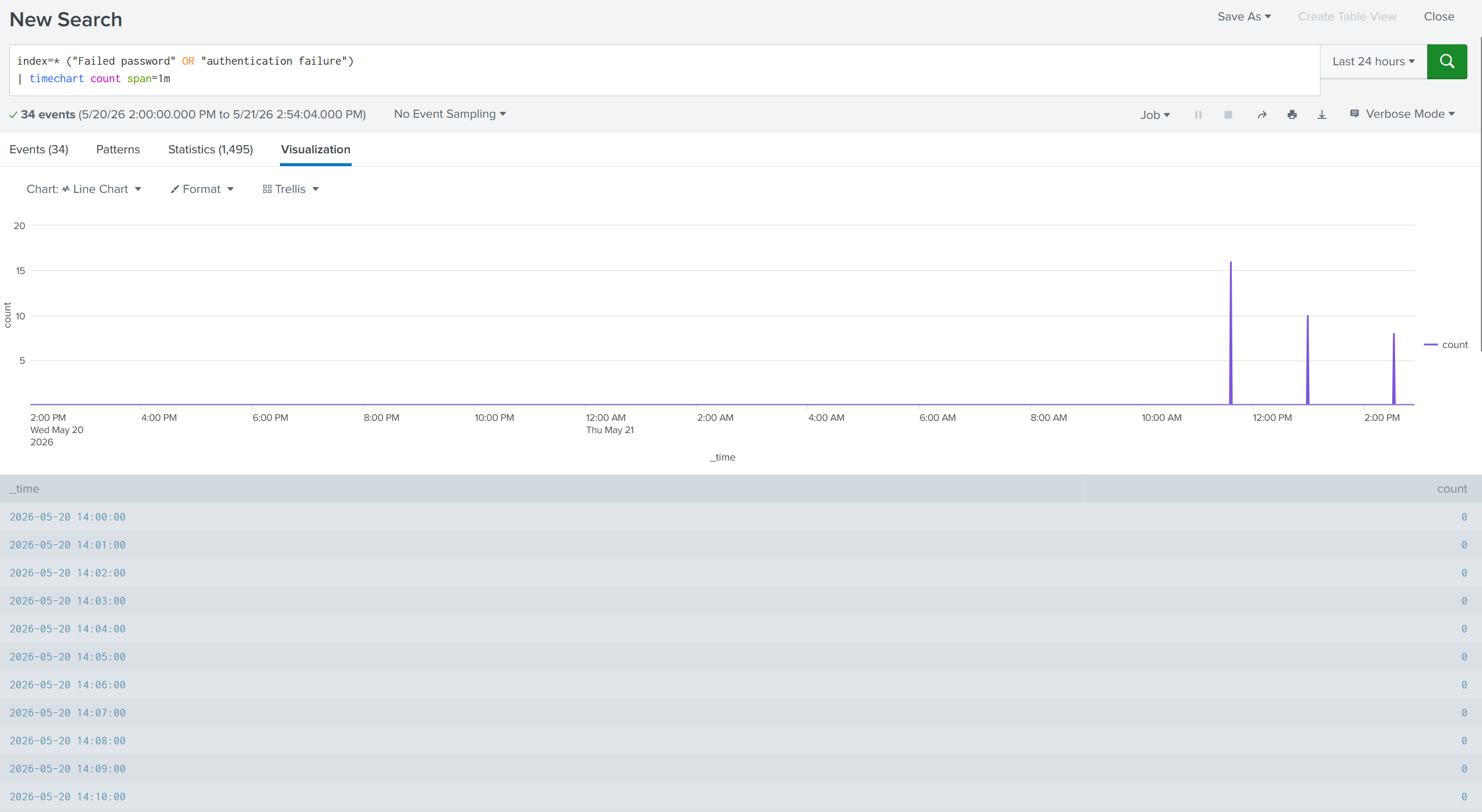Viewport: 1482px width, 812px height.
Task: Open the Trellis layout menu
Action: [x=290, y=189]
